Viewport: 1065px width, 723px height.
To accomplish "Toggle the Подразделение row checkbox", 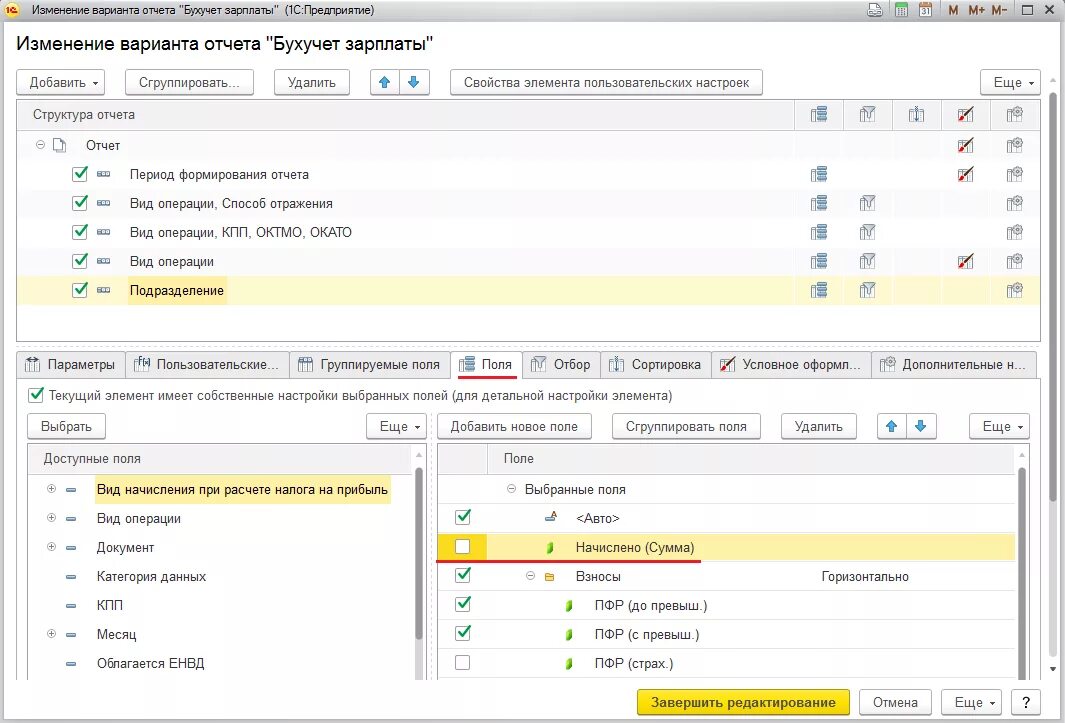I will [79, 289].
